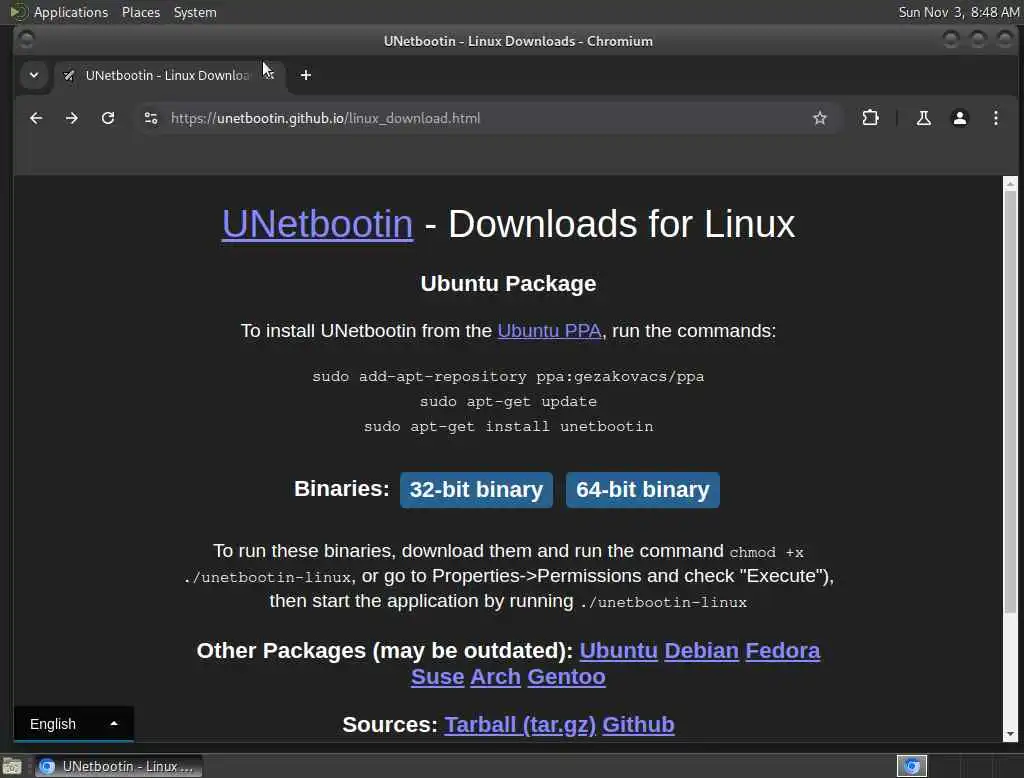Screen dimensions: 1024x778
Task: Expand the English language selector
Action: click(74, 724)
